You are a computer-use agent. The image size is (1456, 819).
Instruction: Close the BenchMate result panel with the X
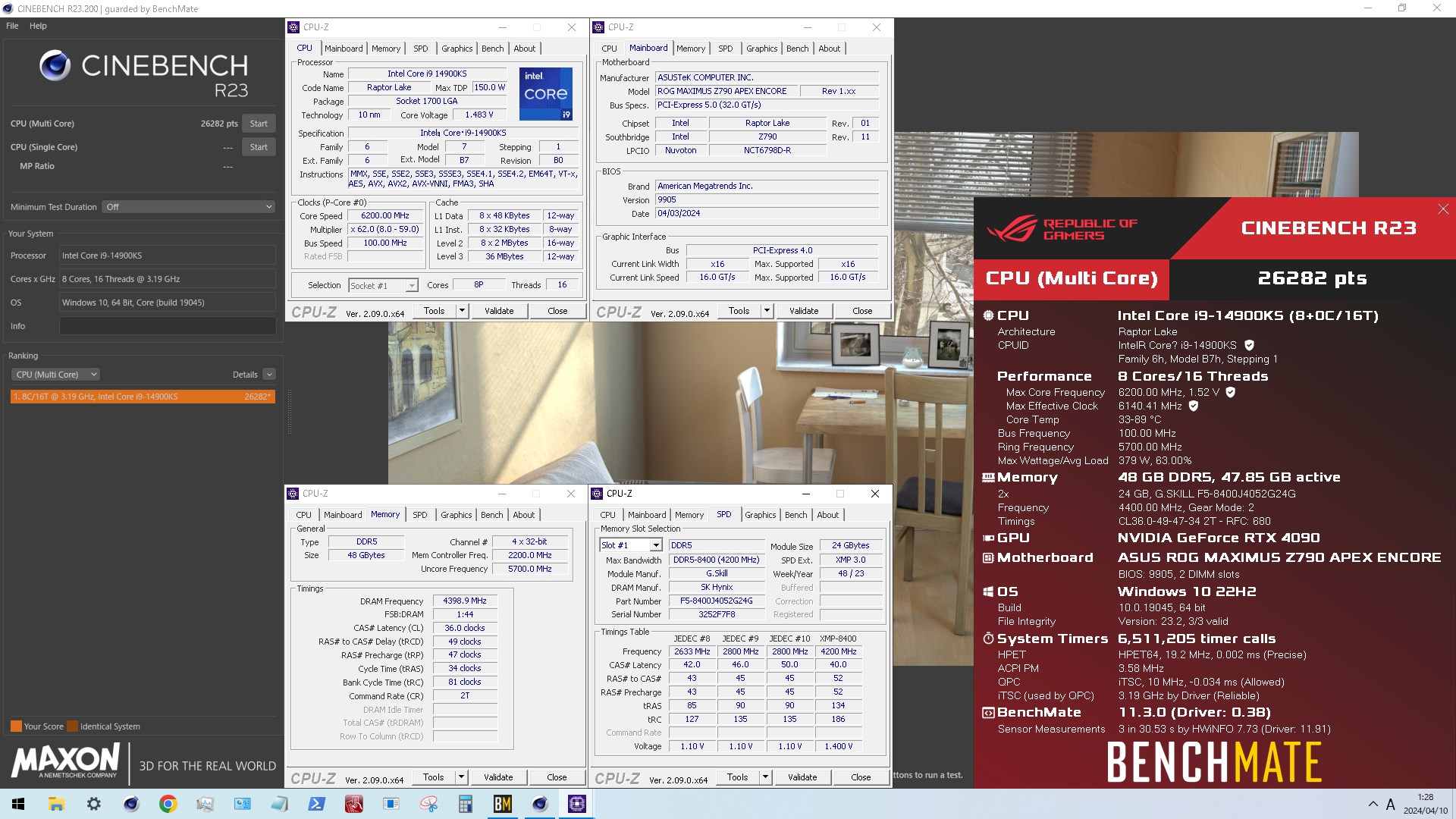click(1443, 209)
